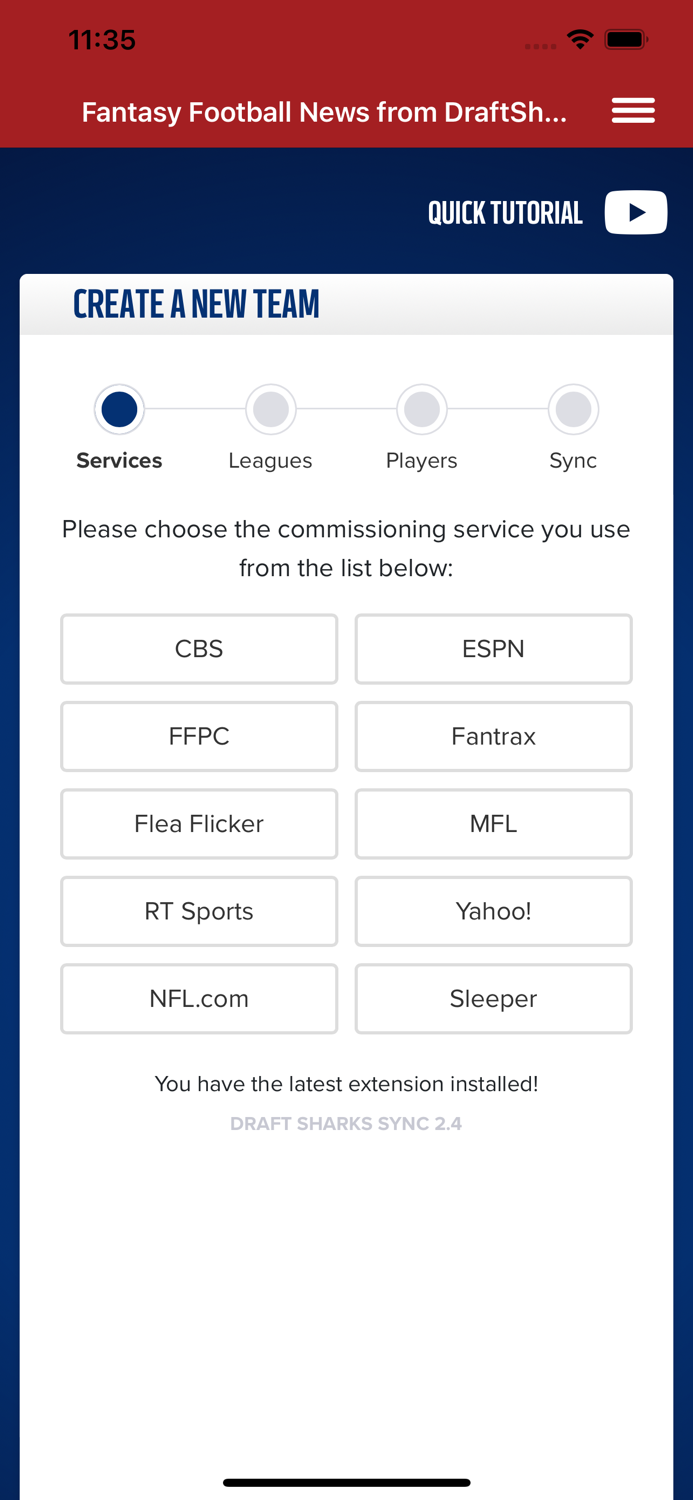Choose the Yahoo! service
This screenshot has height=1500, width=693.
[x=493, y=911]
